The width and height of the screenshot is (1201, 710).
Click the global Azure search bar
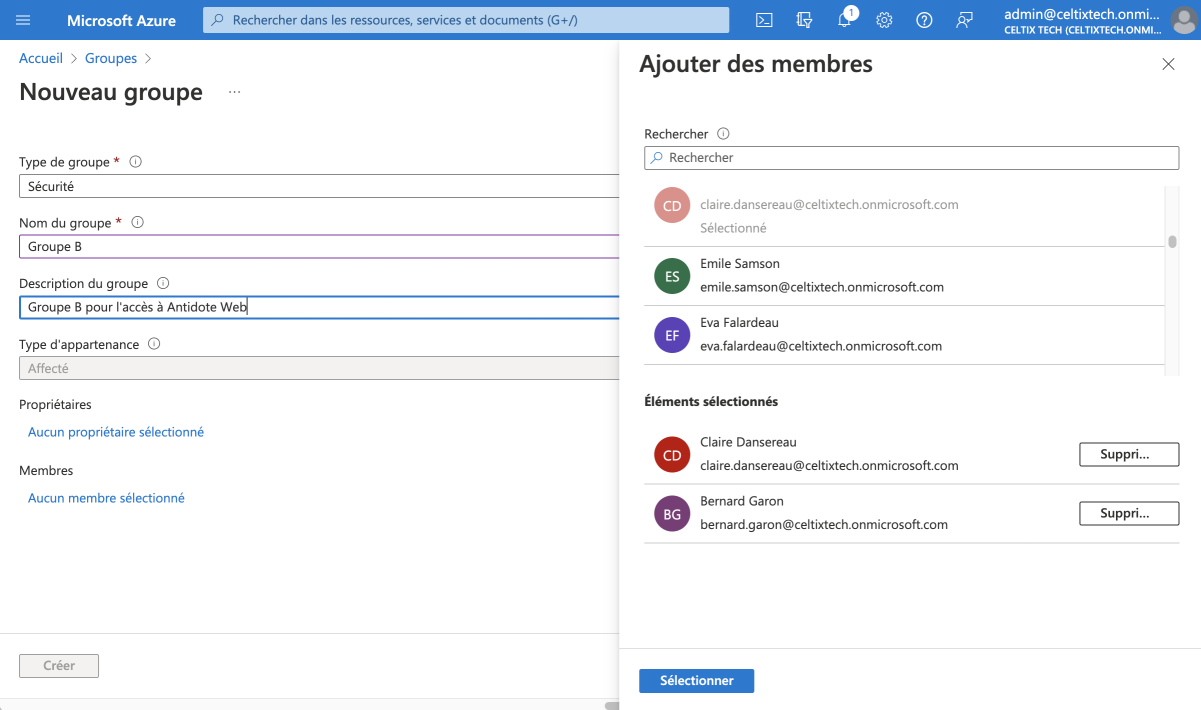(466, 20)
